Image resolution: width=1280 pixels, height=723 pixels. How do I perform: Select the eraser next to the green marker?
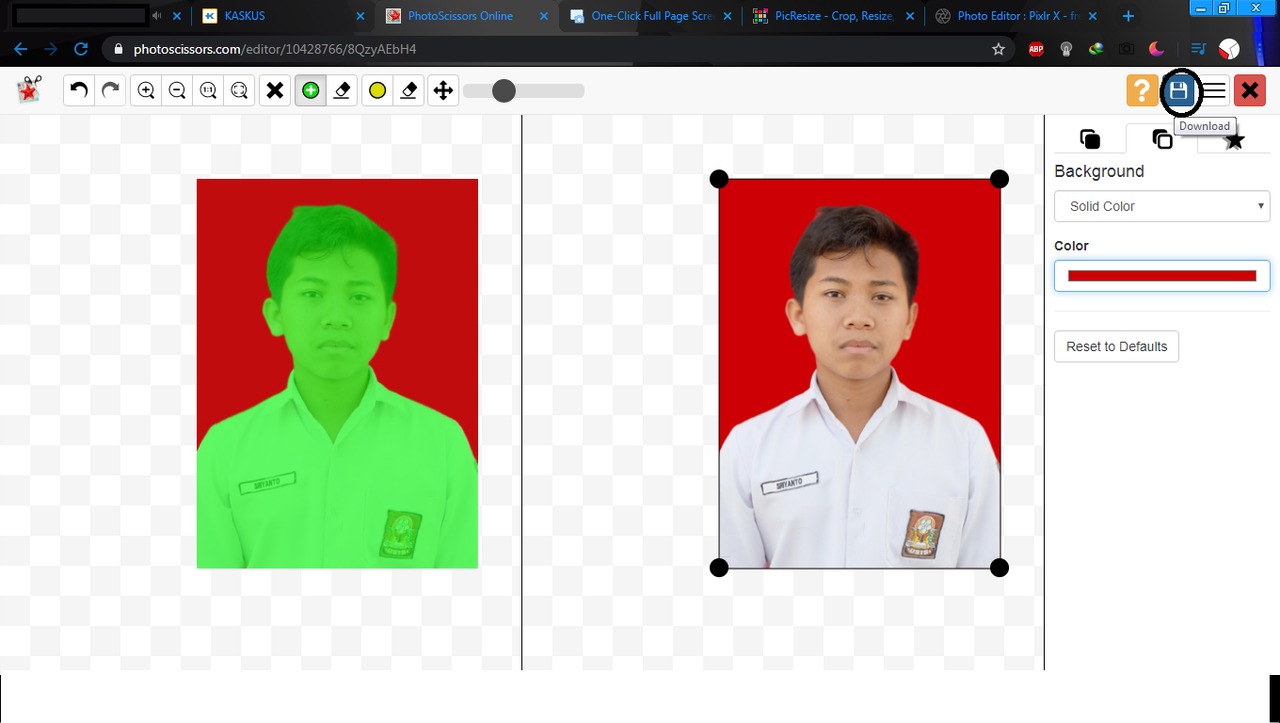coord(342,91)
